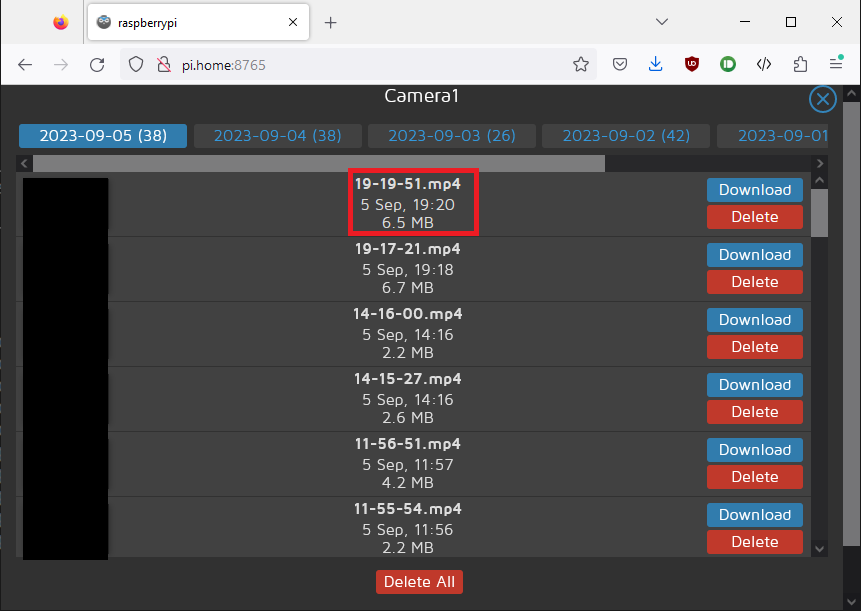Open the Downloads panel in Firefox
The width and height of the screenshot is (861, 611).
click(655, 64)
